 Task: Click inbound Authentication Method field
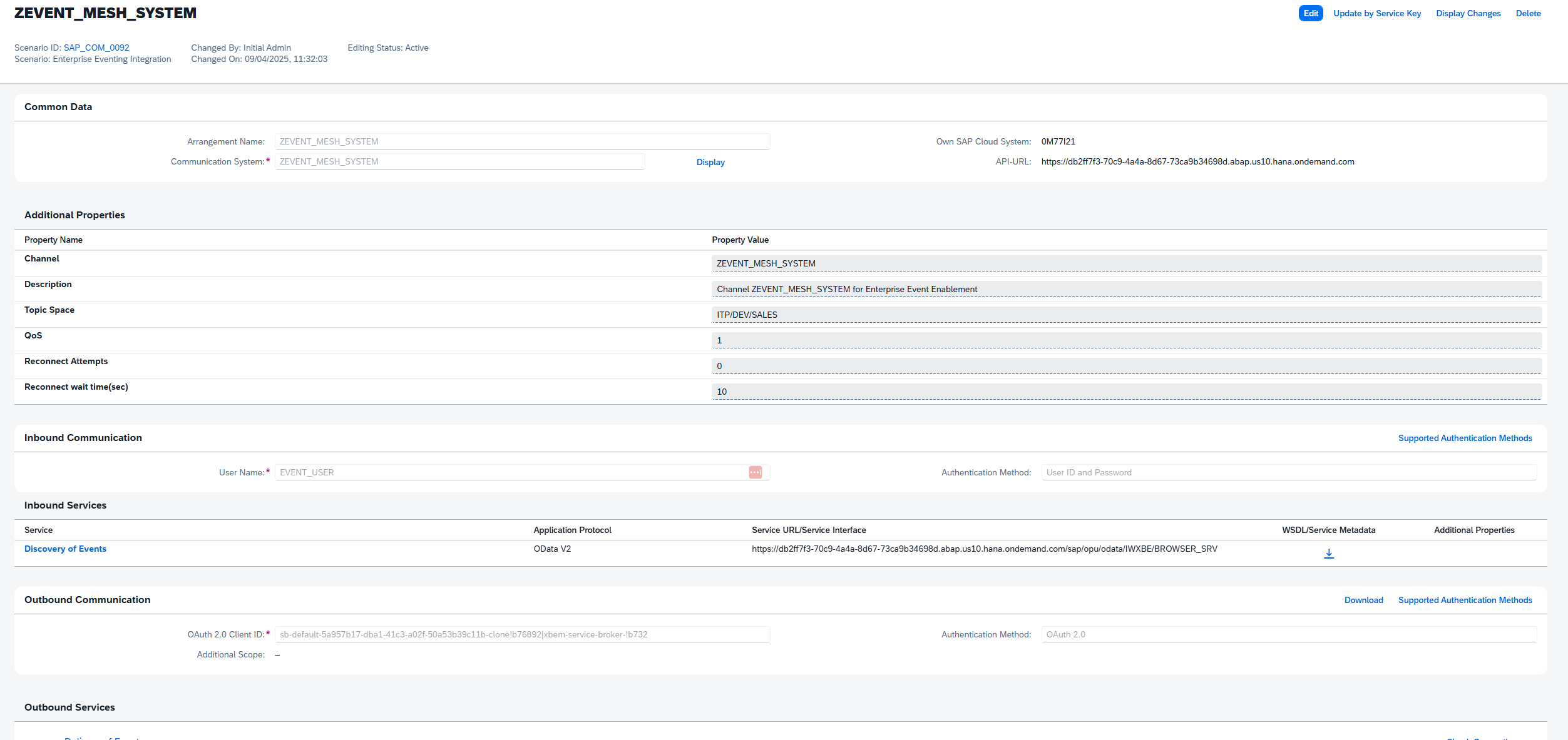[1288, 472]
